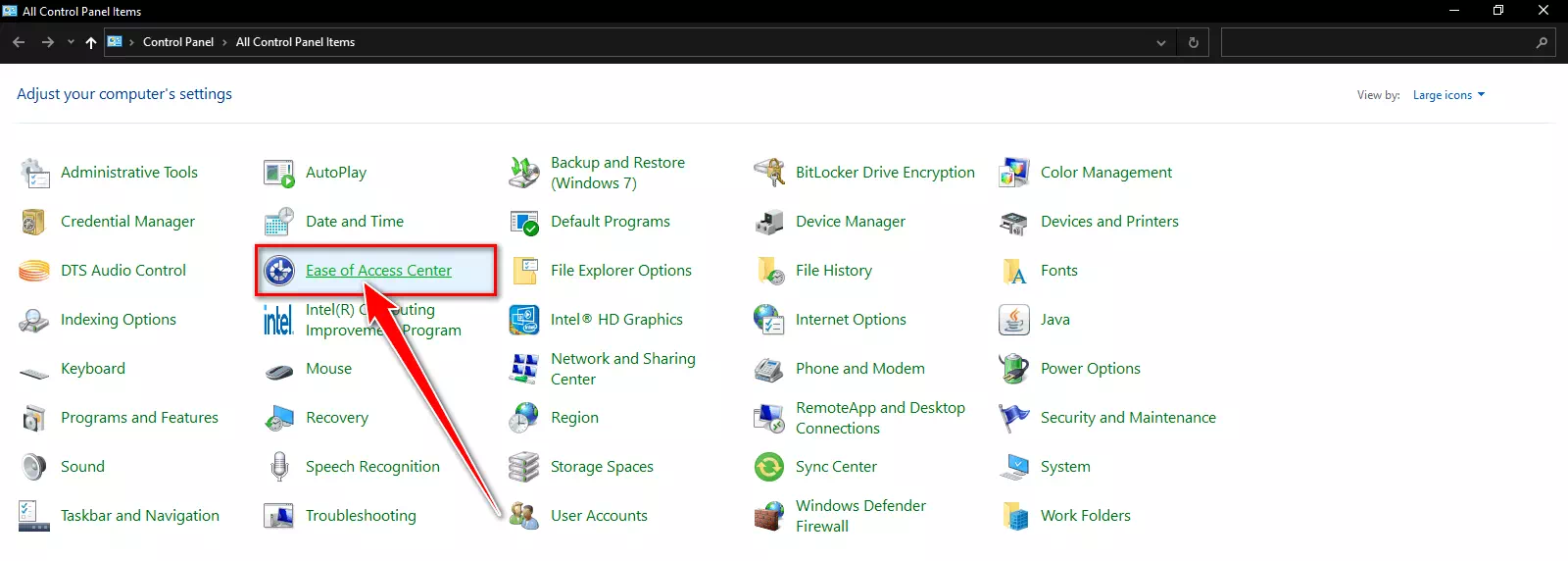The image size is (1568, 561).
Task: Open Default Programs icon
Action: point(524,222)
